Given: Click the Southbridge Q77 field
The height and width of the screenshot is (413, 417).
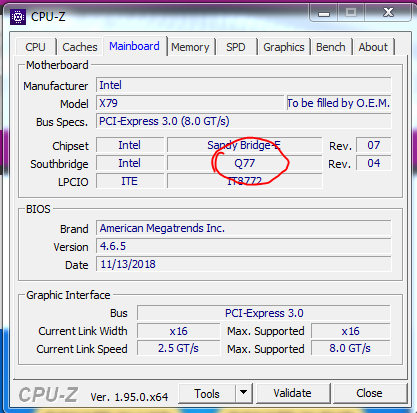Looking at the screenshot, I should pyautogui.click(x=245, y=163).
